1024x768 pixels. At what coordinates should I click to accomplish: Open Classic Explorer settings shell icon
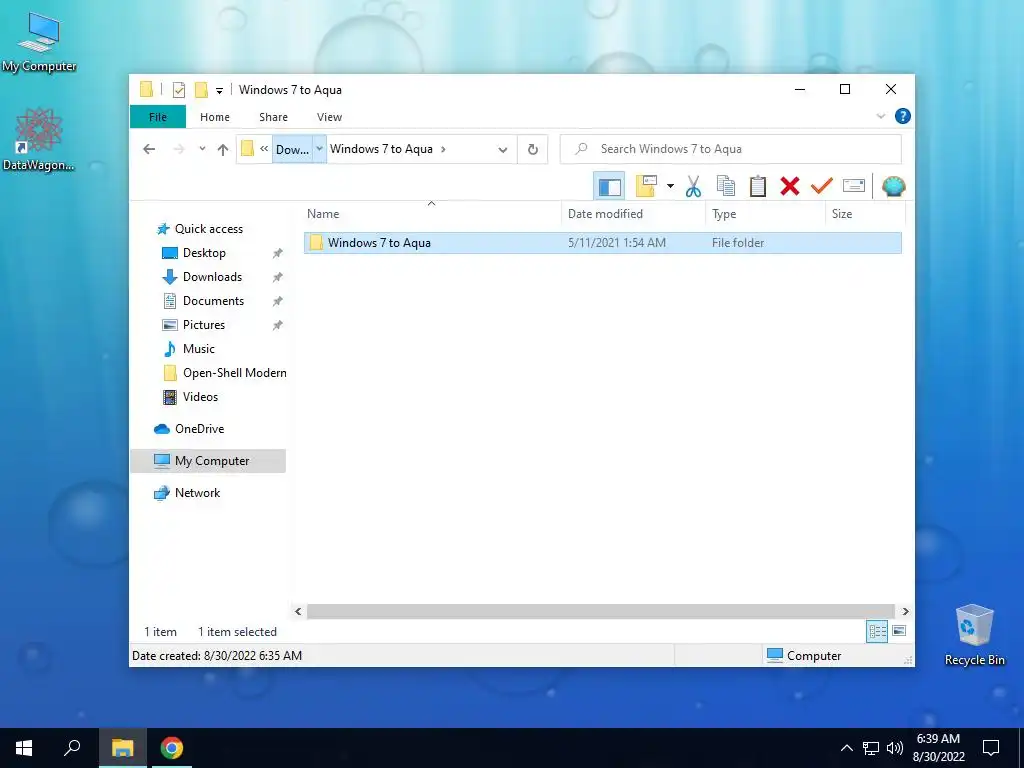pos(893,186)
